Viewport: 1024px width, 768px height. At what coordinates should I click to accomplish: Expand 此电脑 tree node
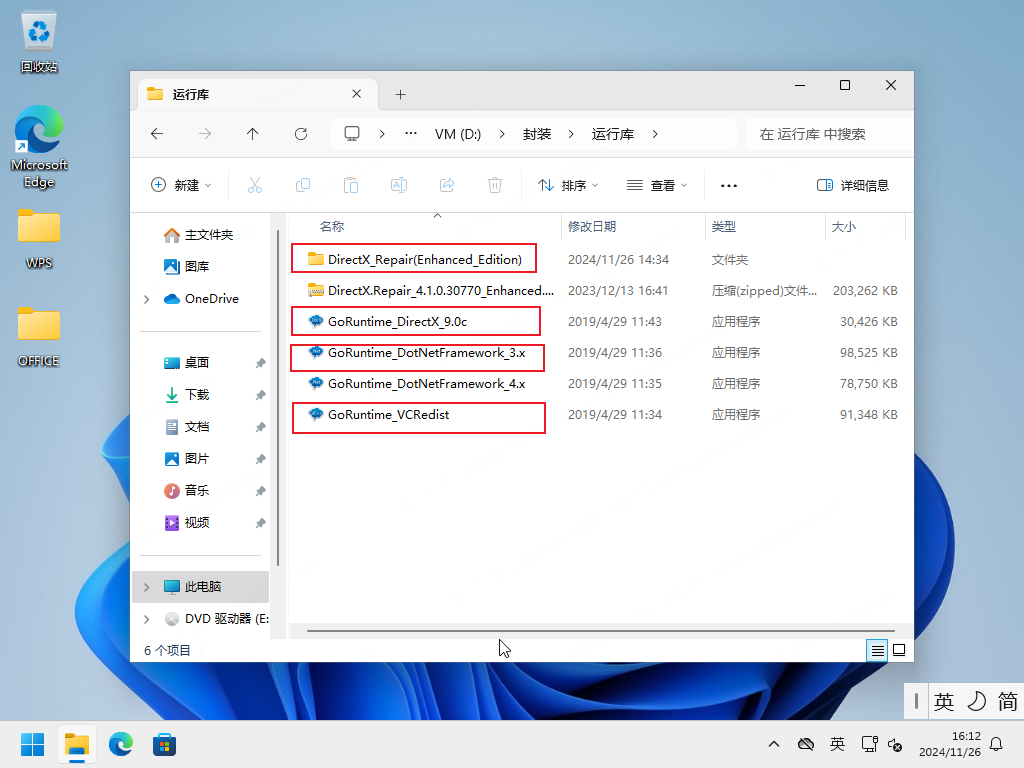point(147,587)
